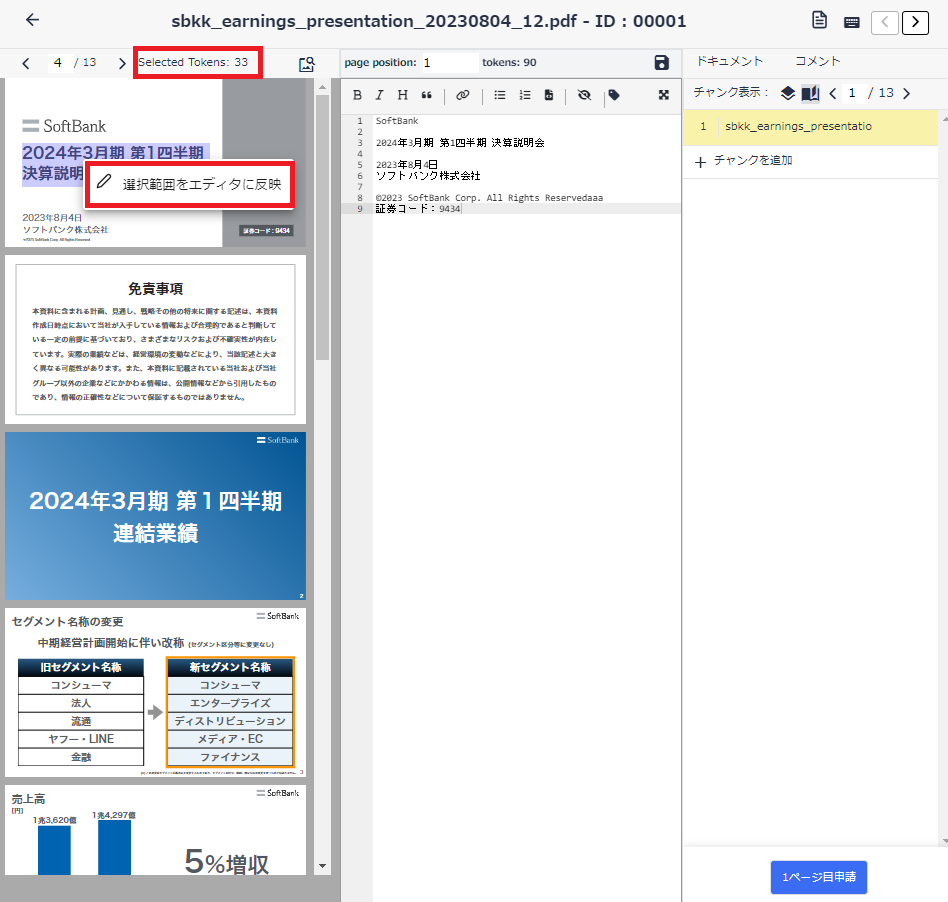The image size is (948, 902).
Task: Go to next PDF page
Action: coord(122,63)
